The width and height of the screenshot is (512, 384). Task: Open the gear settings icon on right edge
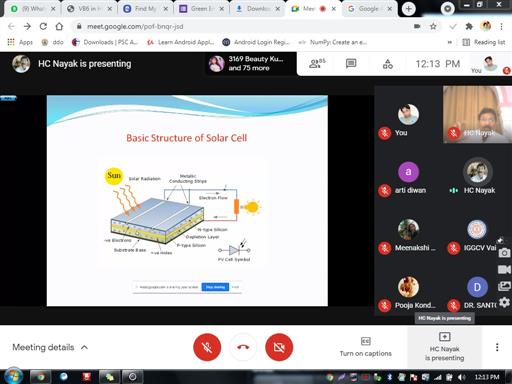click(504, 302)
